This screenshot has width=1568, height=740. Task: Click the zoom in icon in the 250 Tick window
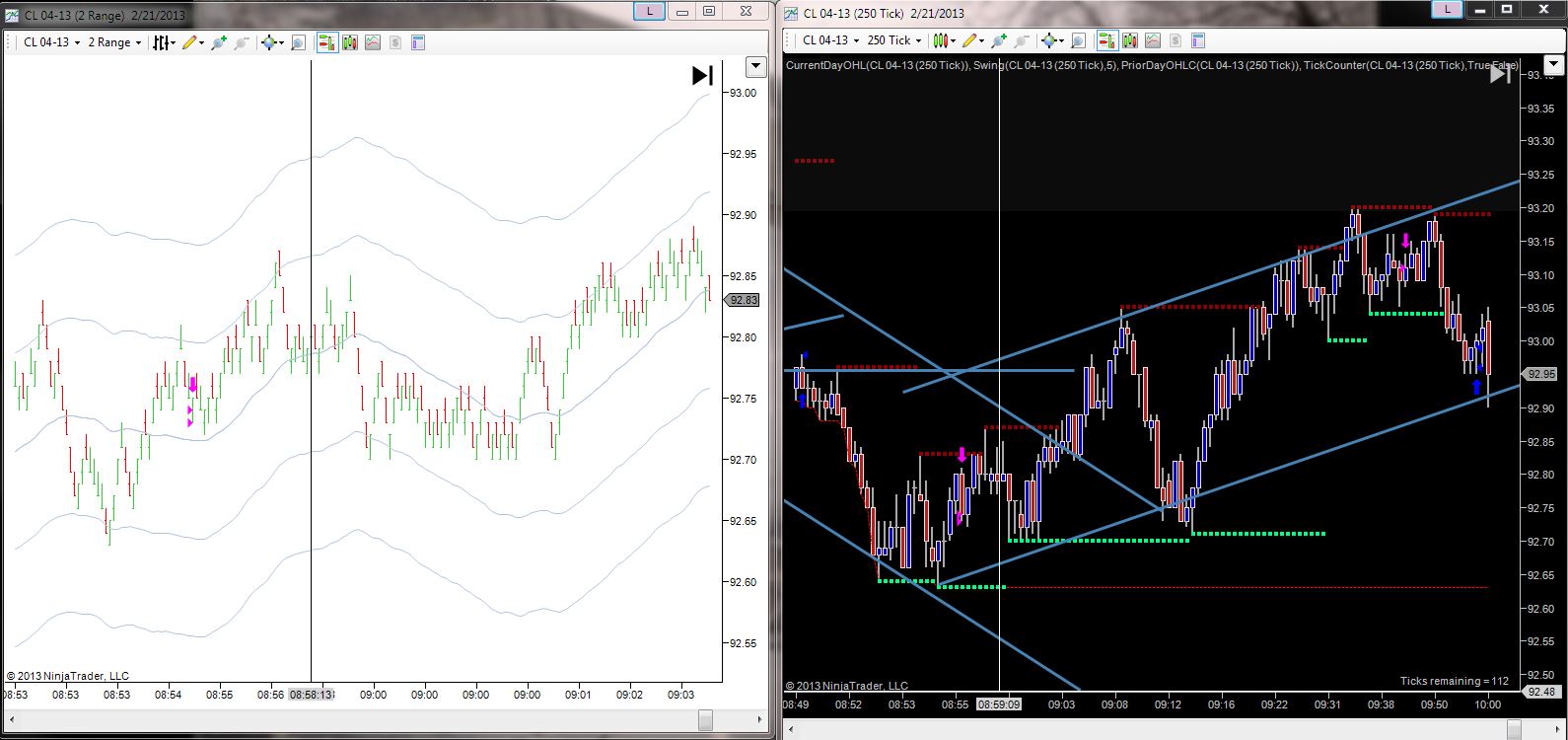point(998,40)
